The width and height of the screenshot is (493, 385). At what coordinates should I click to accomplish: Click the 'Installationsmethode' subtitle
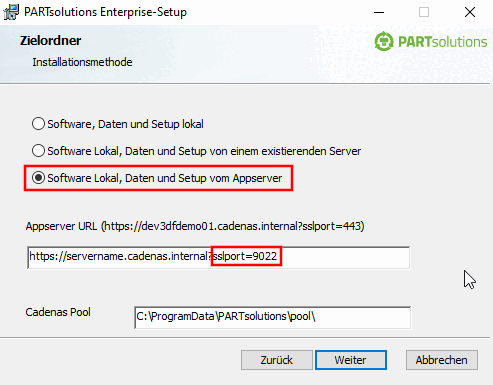pyautogui.click(x=82, y=62)
